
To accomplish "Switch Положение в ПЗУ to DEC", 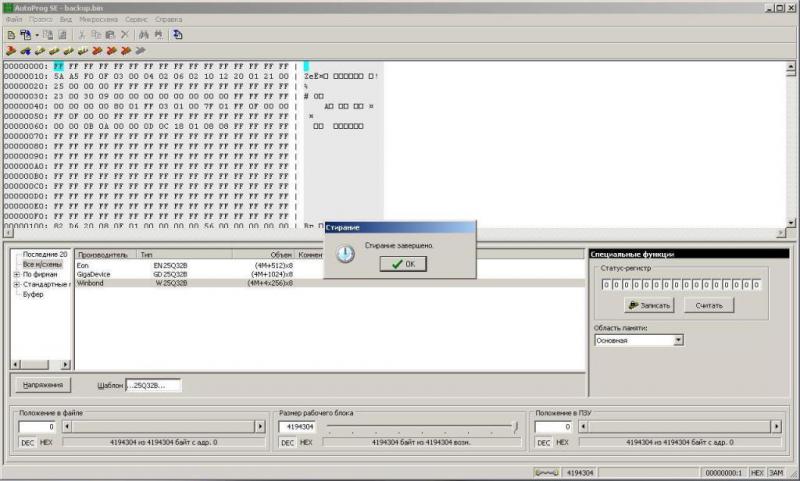I will 544,442.
